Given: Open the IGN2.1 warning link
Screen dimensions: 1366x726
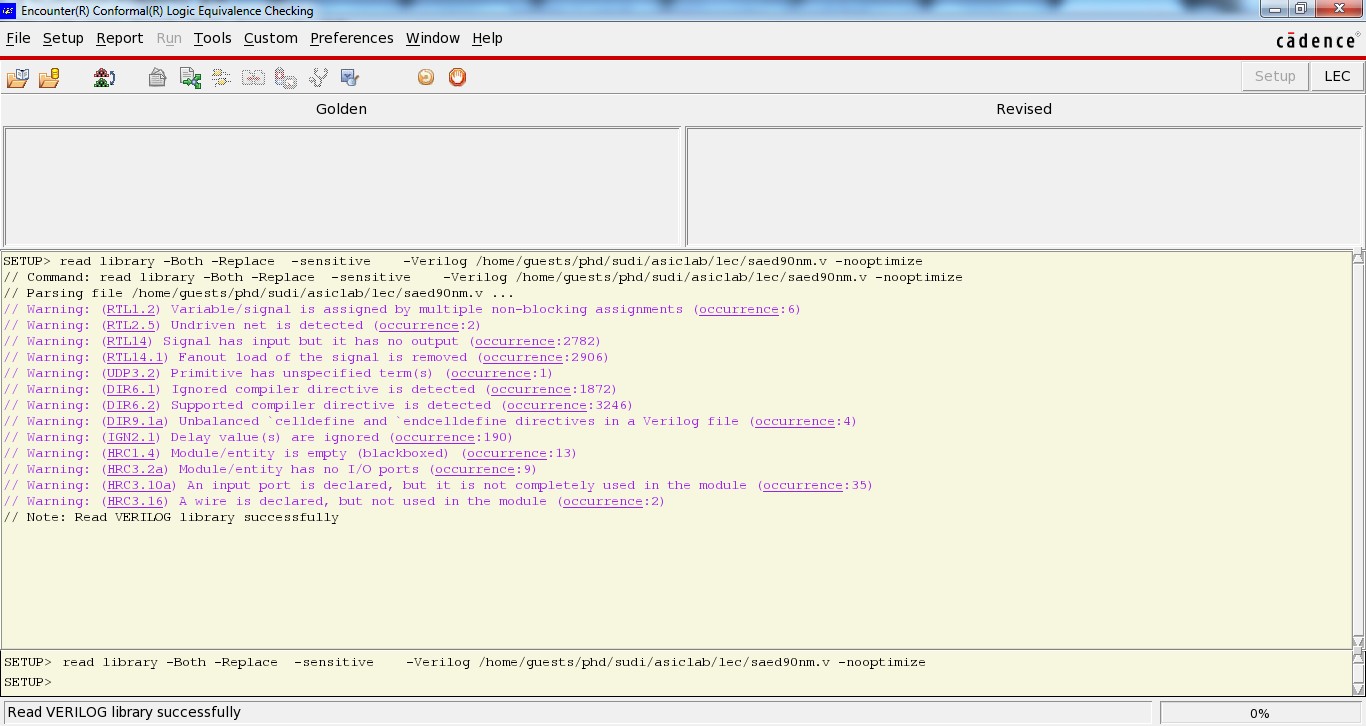Looking at the screenshot, I should pyautogui.click(x=131, y=437).
